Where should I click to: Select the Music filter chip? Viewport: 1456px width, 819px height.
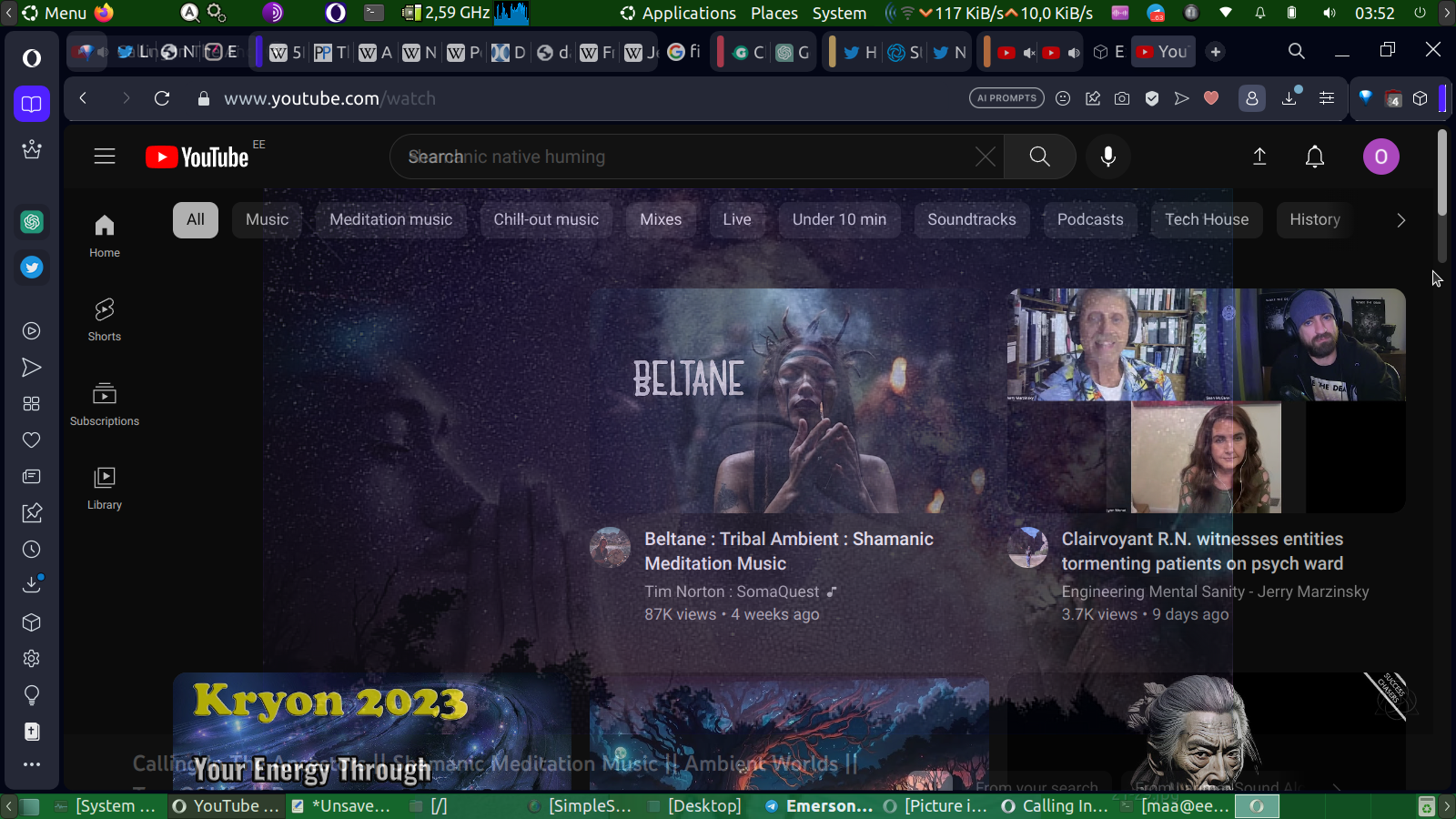point(267,219)
